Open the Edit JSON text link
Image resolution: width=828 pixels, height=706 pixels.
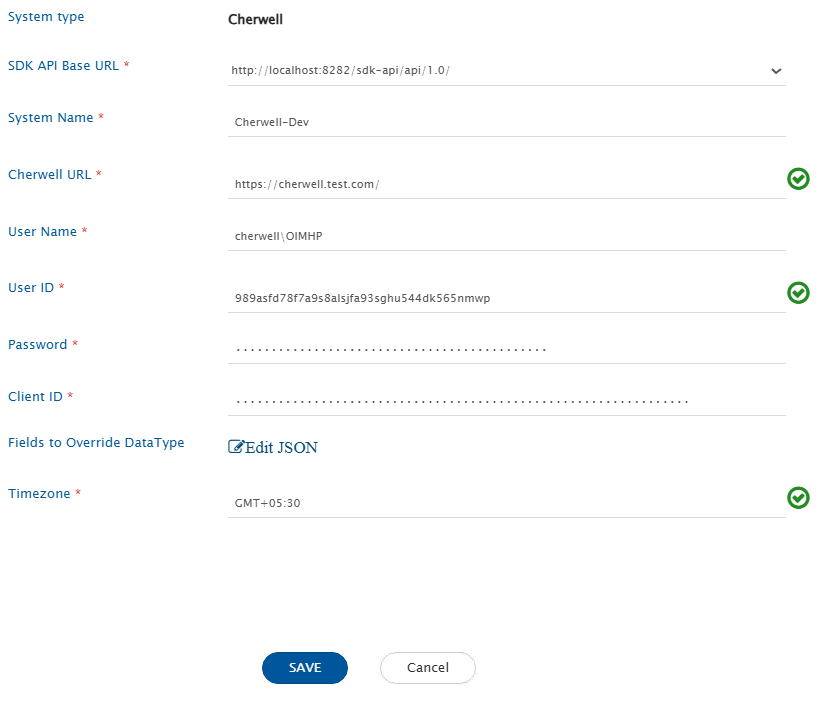click(281, 448)
